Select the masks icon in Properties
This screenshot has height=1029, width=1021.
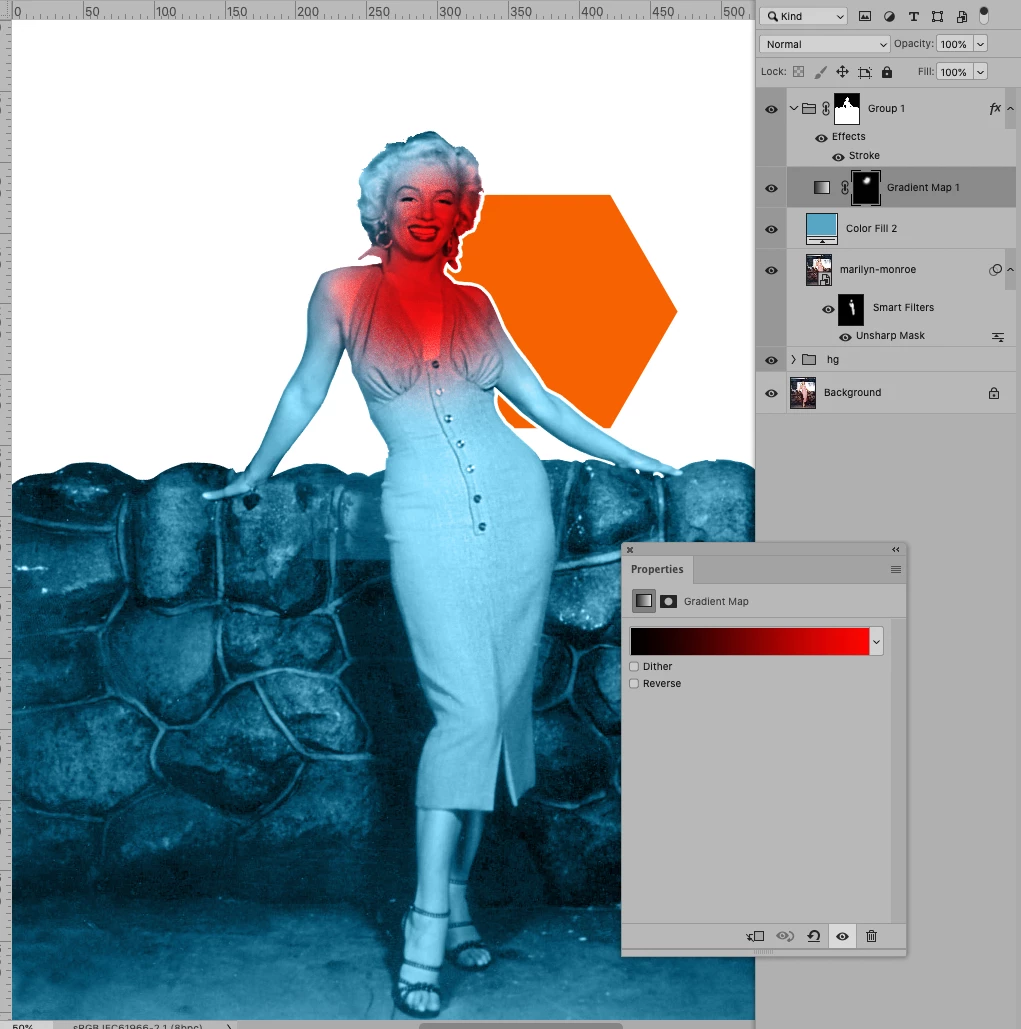(x=668, y=601)
